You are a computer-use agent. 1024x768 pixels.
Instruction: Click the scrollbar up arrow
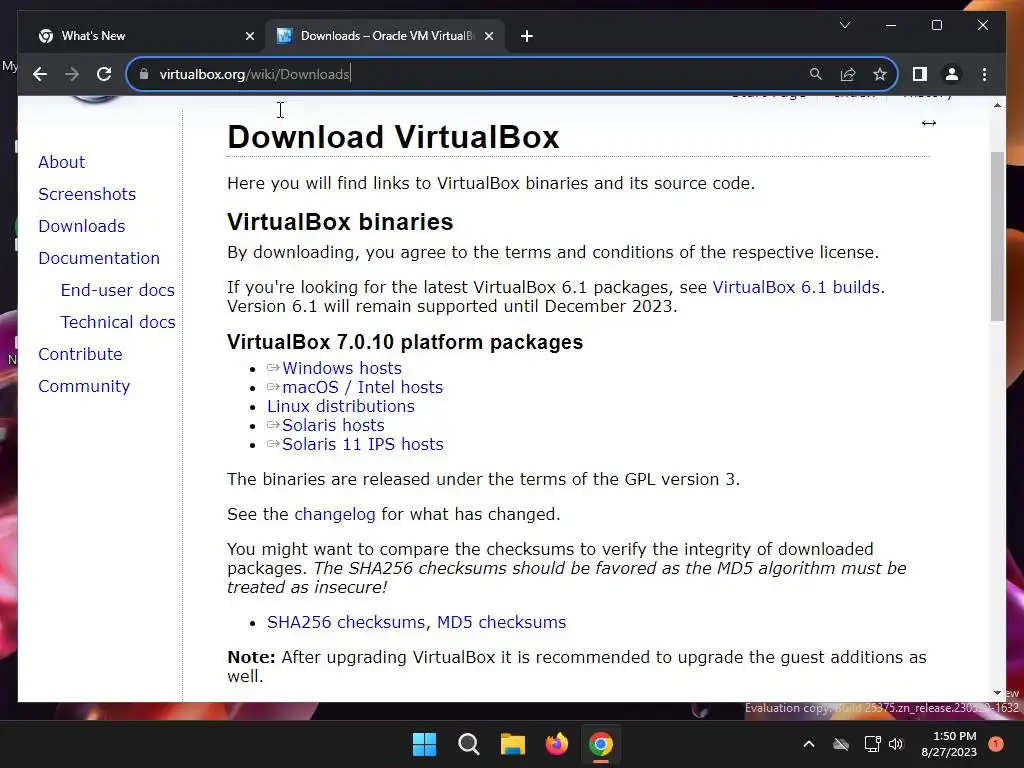pos(997,105)
